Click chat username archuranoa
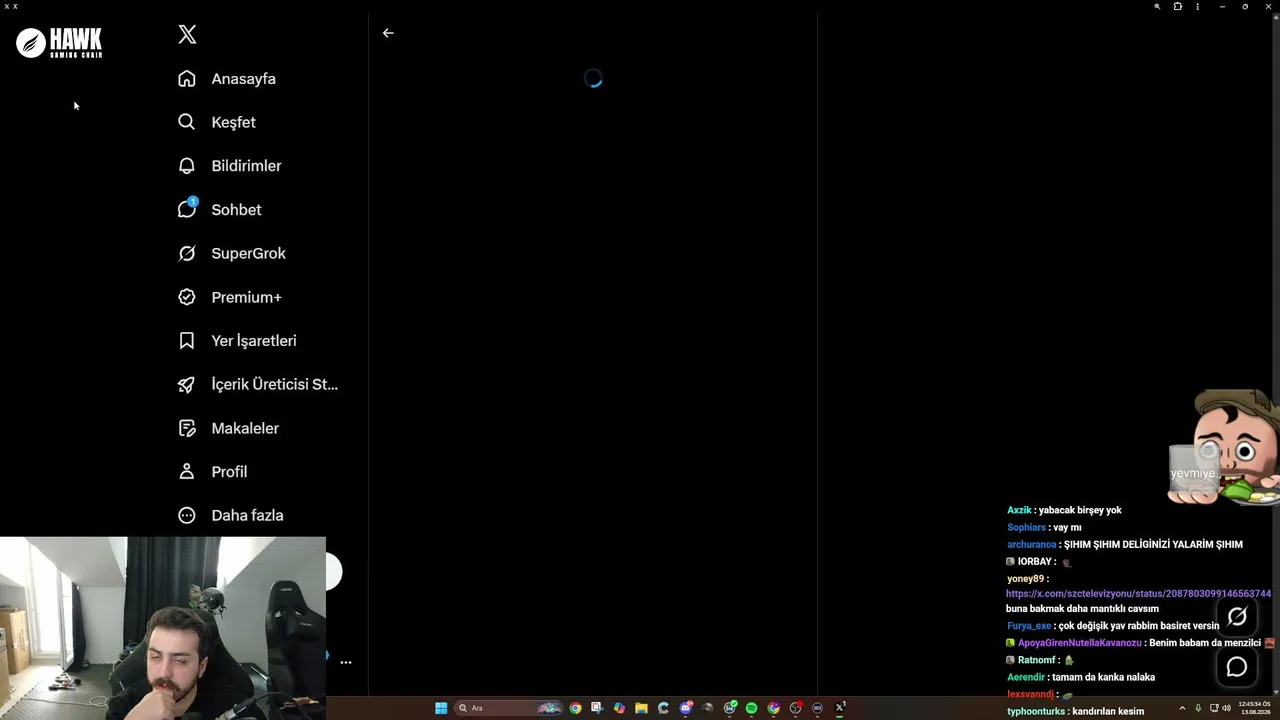The height and width of the screenshot is (720, 1280). click(x=1031, y=544)
